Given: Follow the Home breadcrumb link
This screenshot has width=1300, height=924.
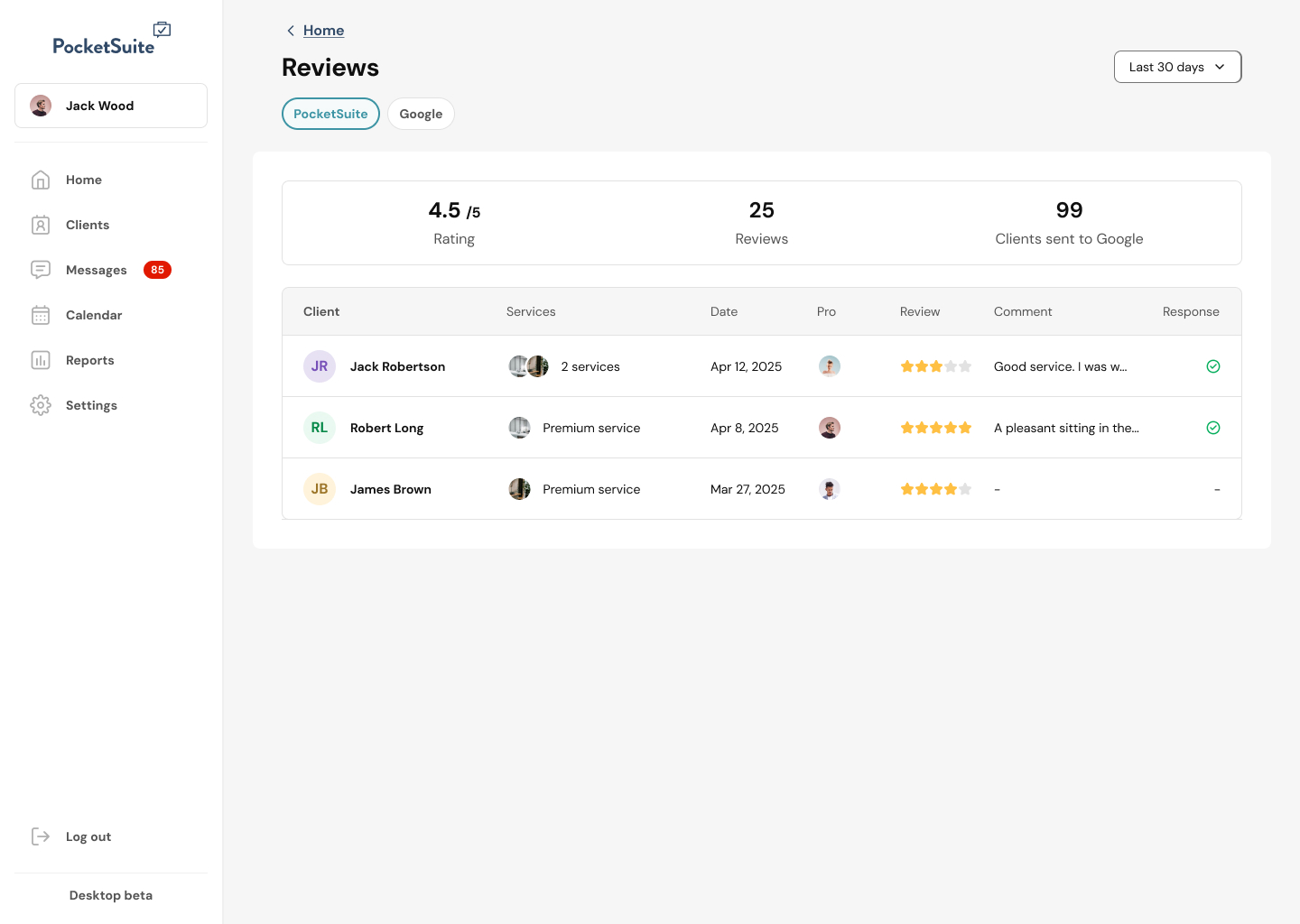Looking at the screenshot, I should coord(323,31).
